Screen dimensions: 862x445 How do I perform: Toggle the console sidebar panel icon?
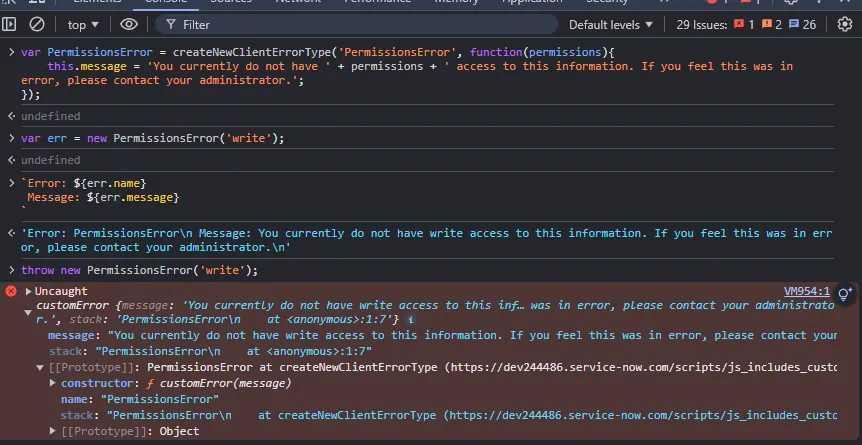click(9, 24)
